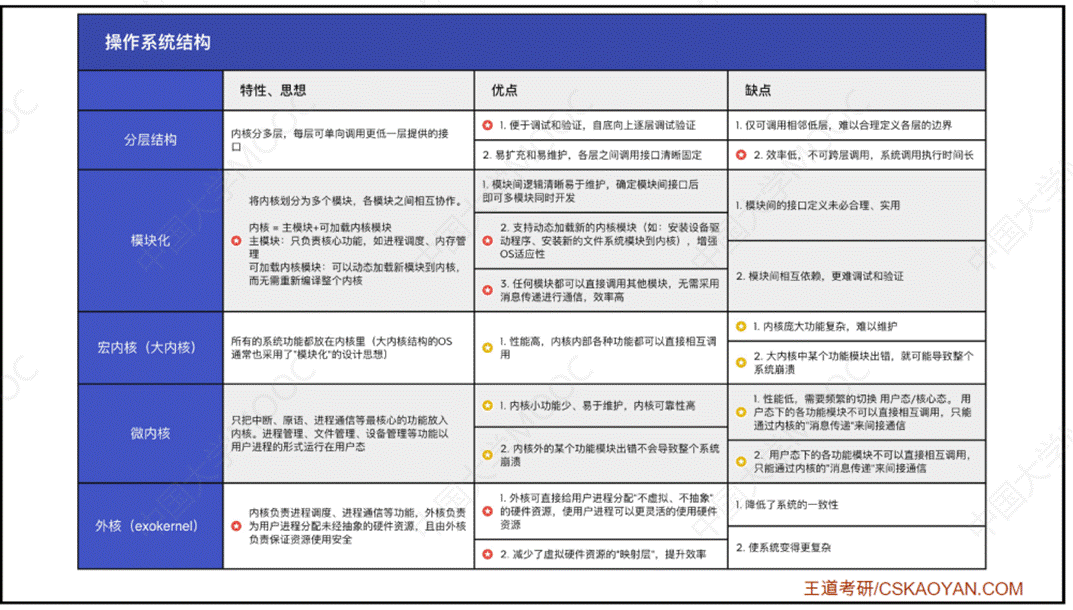Viewport: 1073px width, 610px height.
Task: Select the 分层结构 row header
Action: 151,140
